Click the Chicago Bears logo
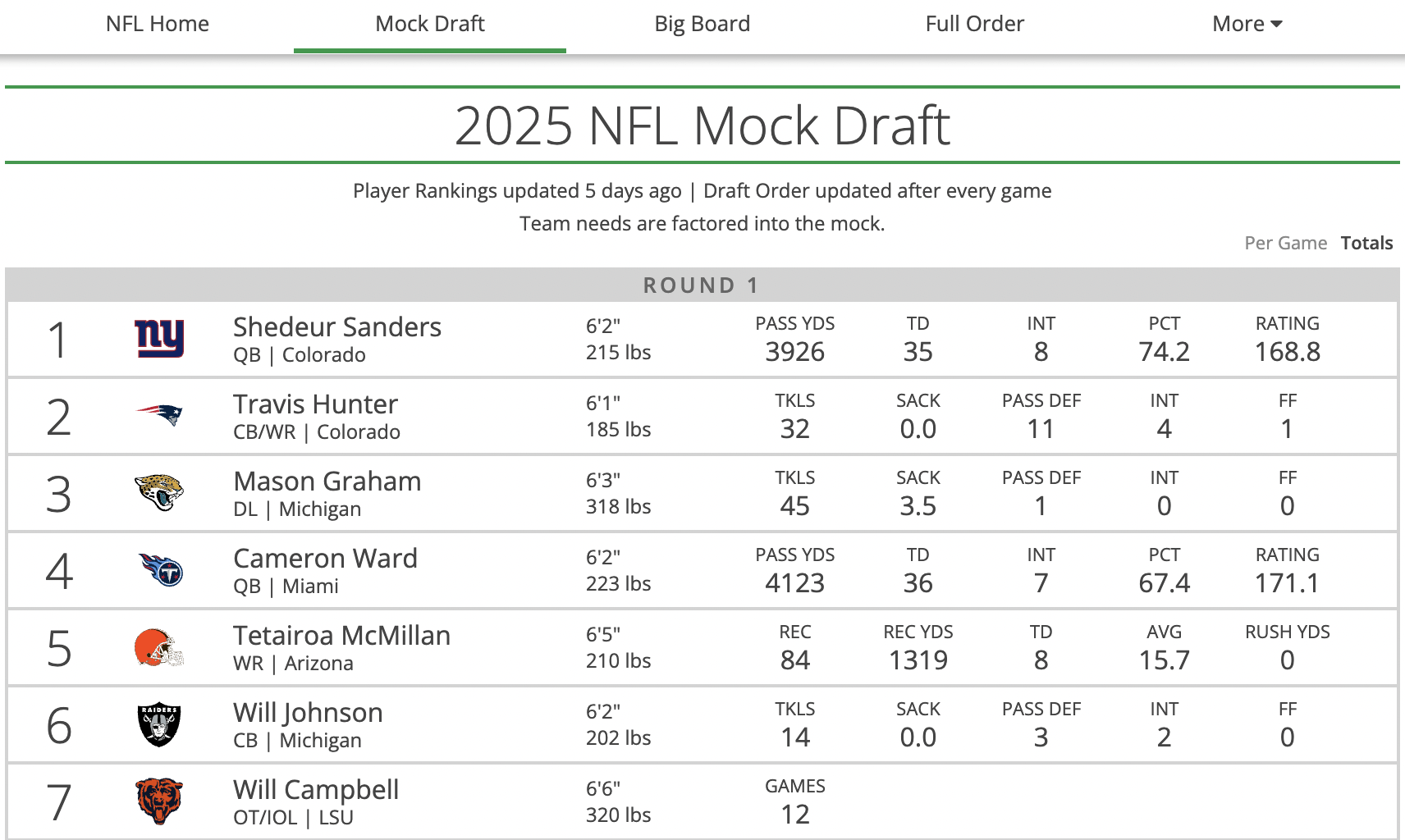The width and height of the screenshot is (1405, 840). pyautogui.click(x=159, y=801)
